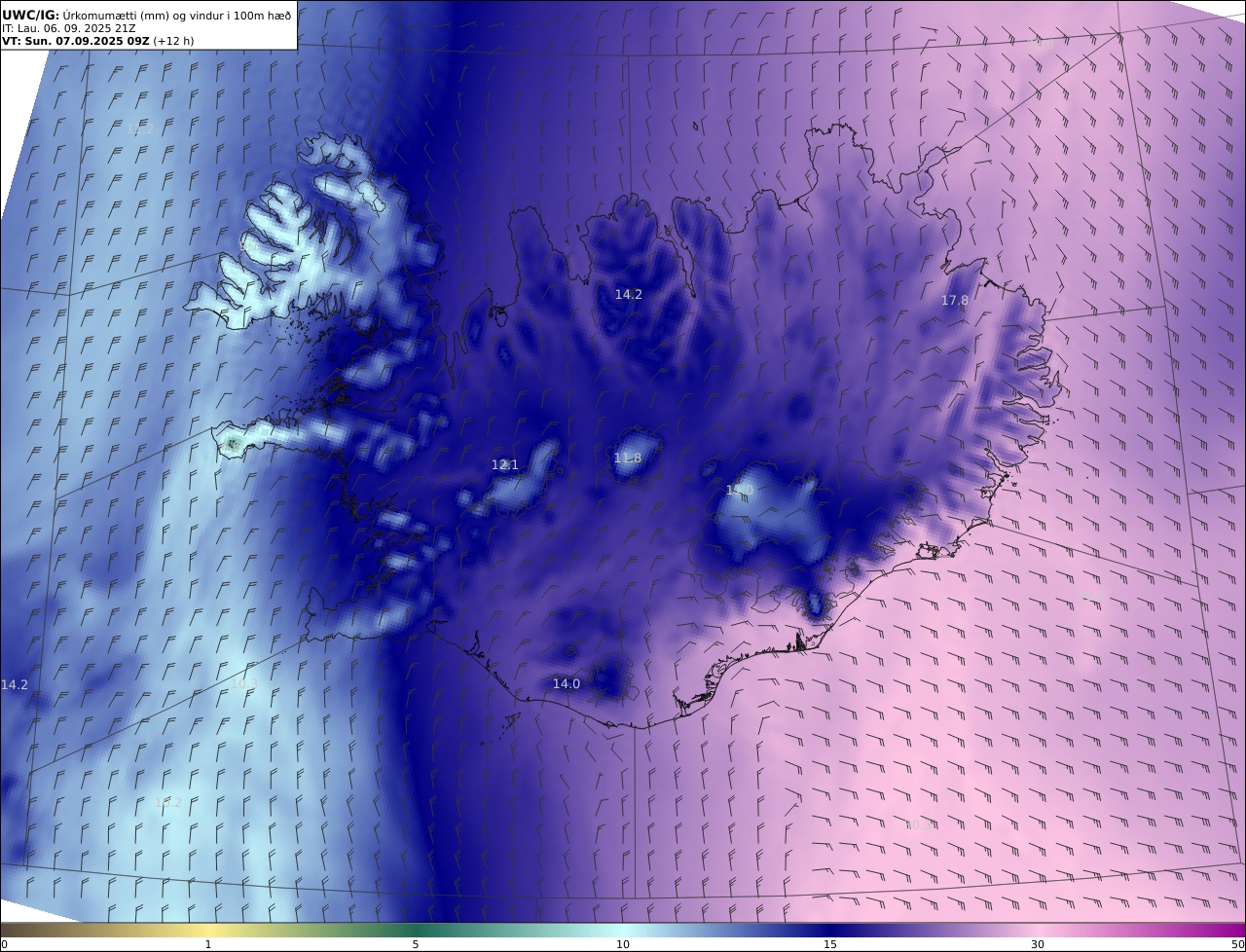
Task: Click the "14.2" value over north Iceland
Action: [x=628, y=294]
